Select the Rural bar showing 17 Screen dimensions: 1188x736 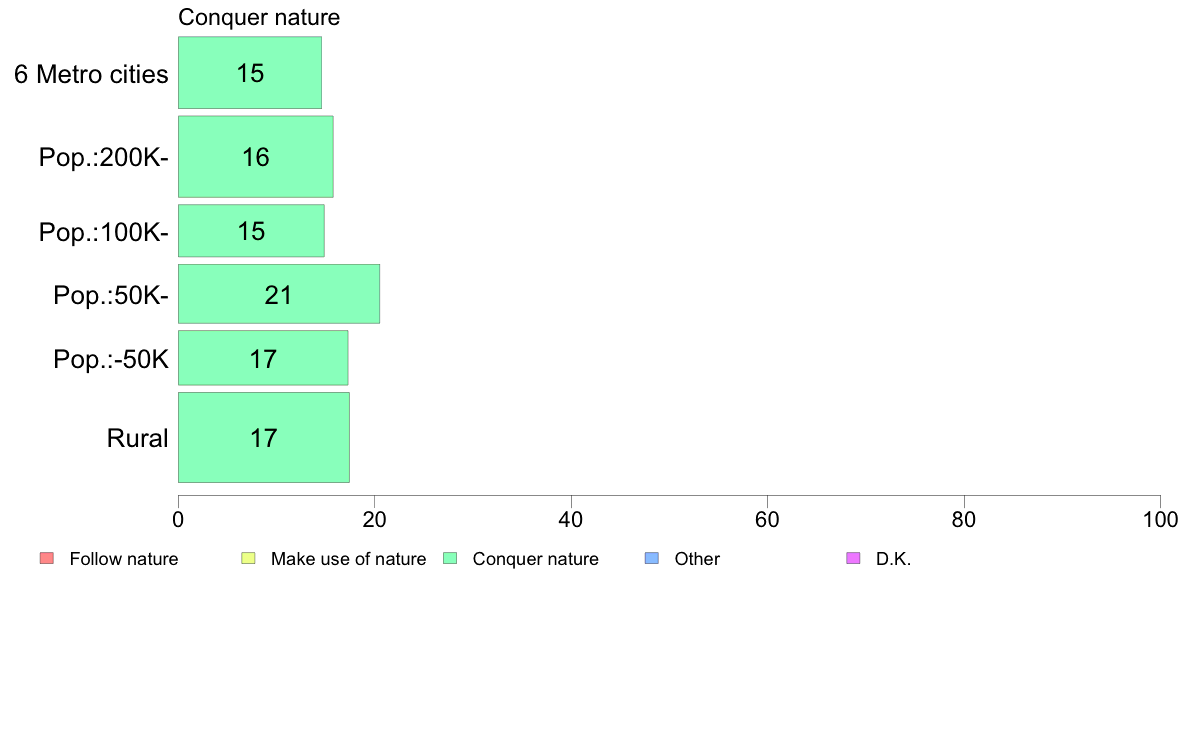[264, 437]
